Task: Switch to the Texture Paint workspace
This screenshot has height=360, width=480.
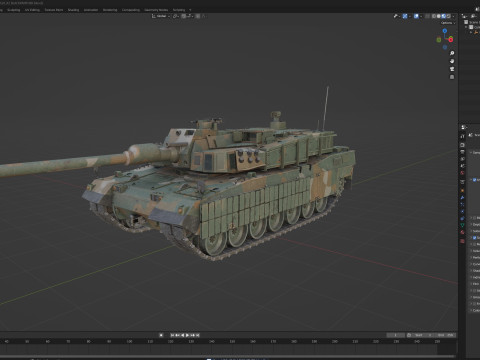Action: coord(54,10)
